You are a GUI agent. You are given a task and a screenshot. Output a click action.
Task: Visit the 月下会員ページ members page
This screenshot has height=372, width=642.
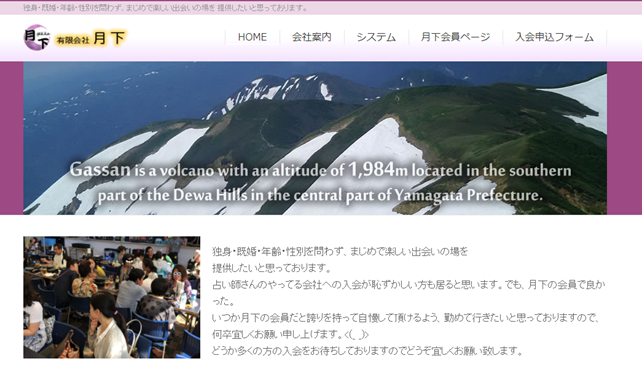455,37
